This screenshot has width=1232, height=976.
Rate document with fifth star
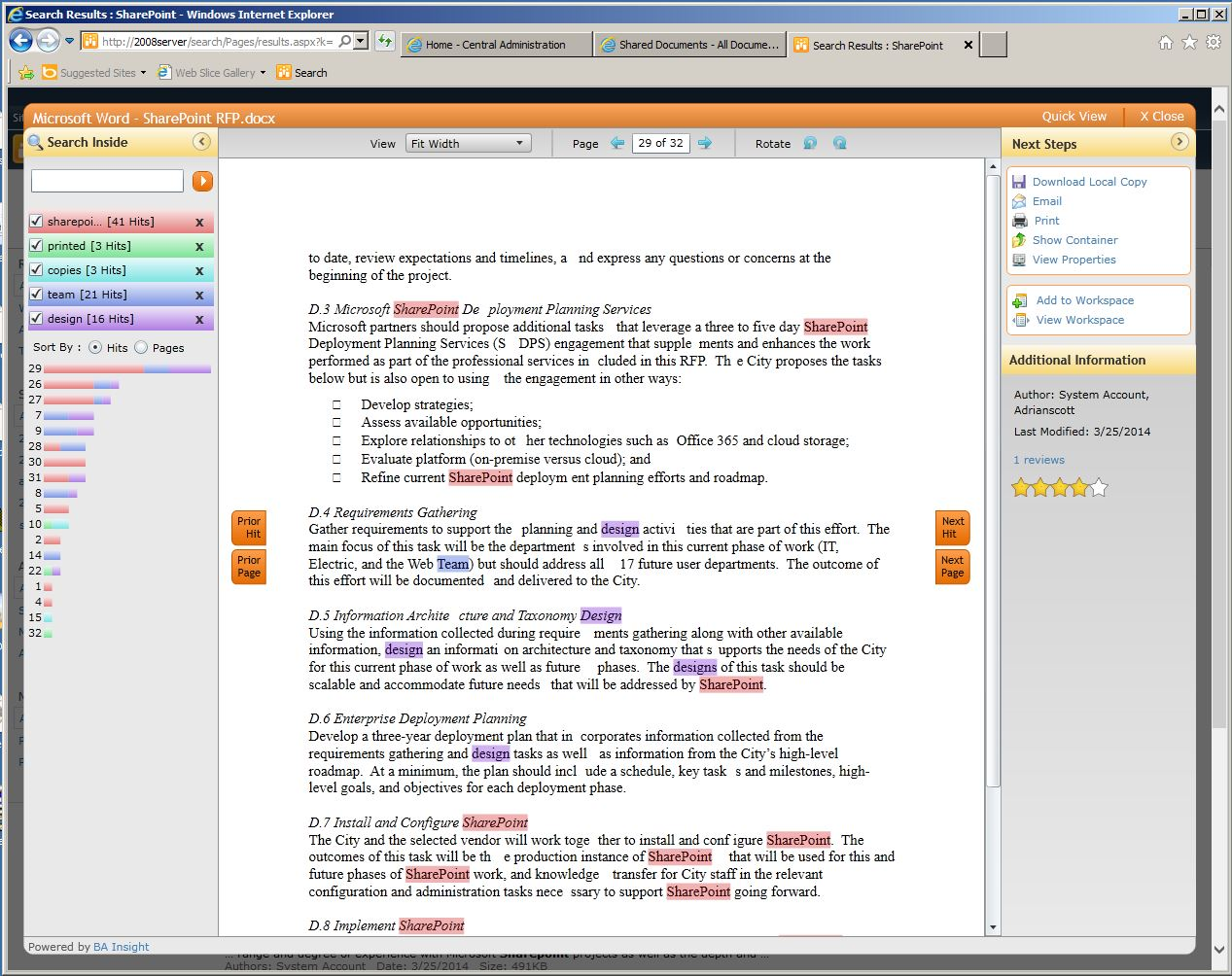coord(1099,487)
